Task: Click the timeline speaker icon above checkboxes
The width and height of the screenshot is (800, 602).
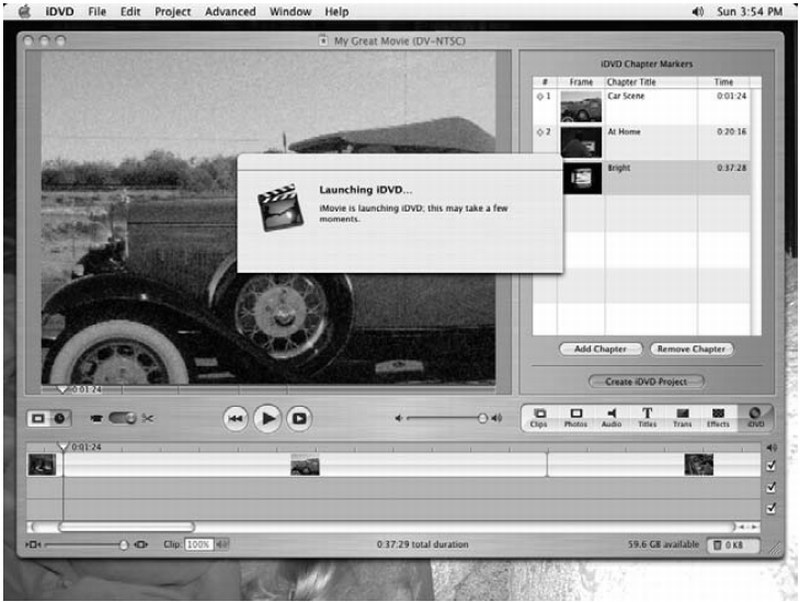Action: [x=771, y=447]
